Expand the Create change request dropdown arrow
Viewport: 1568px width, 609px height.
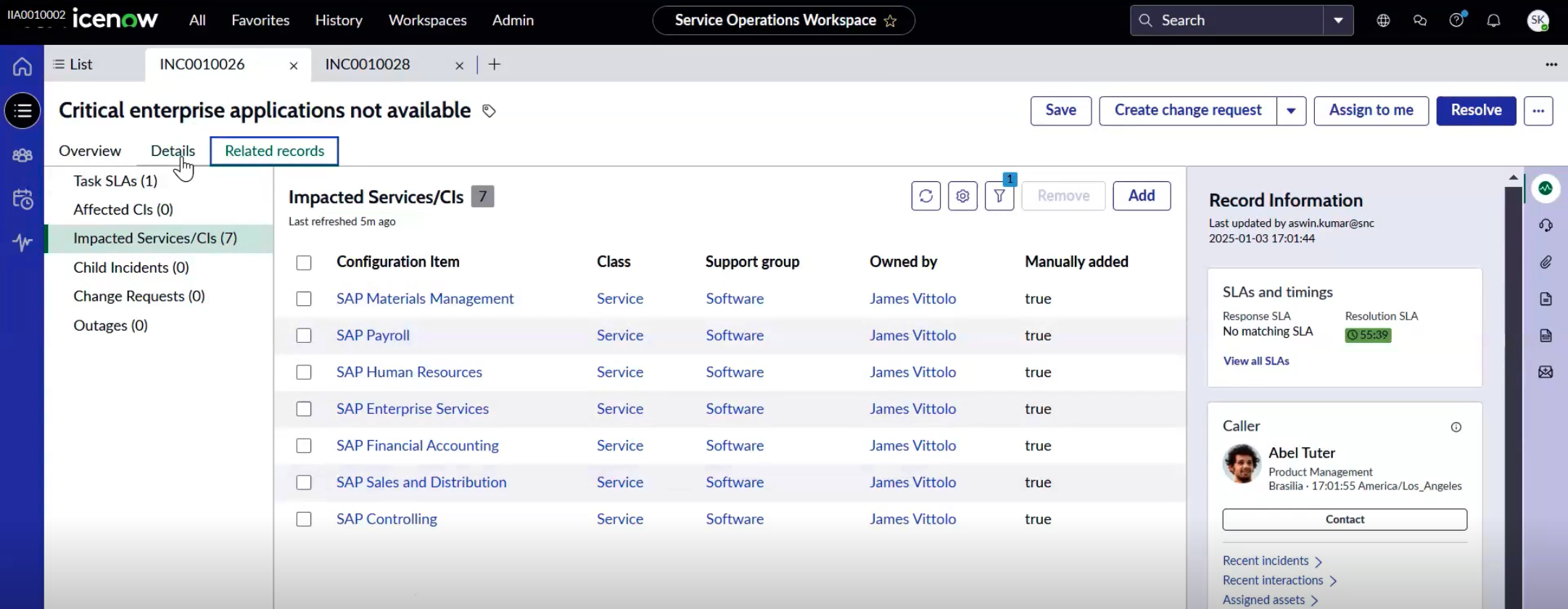(x=1291, y=111)
